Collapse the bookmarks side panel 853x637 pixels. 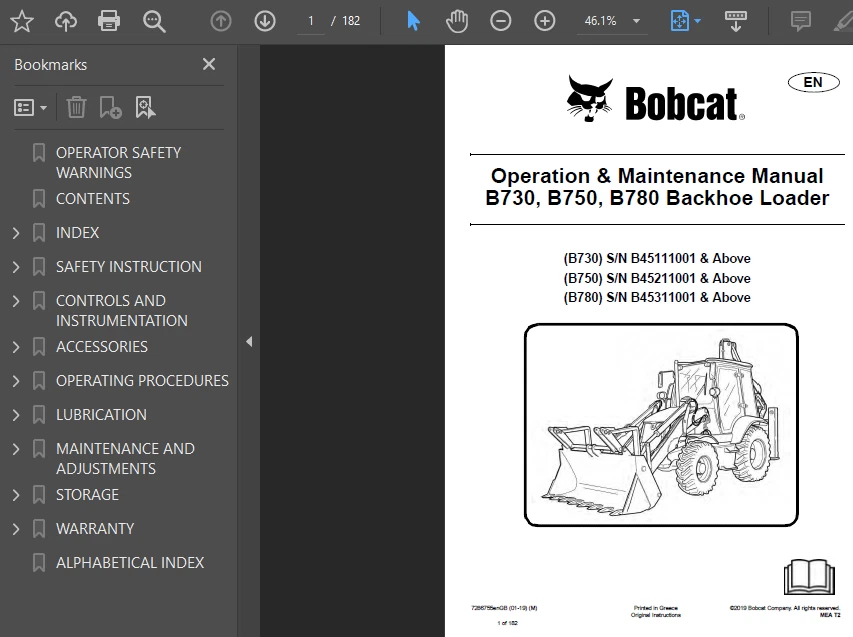248,341
